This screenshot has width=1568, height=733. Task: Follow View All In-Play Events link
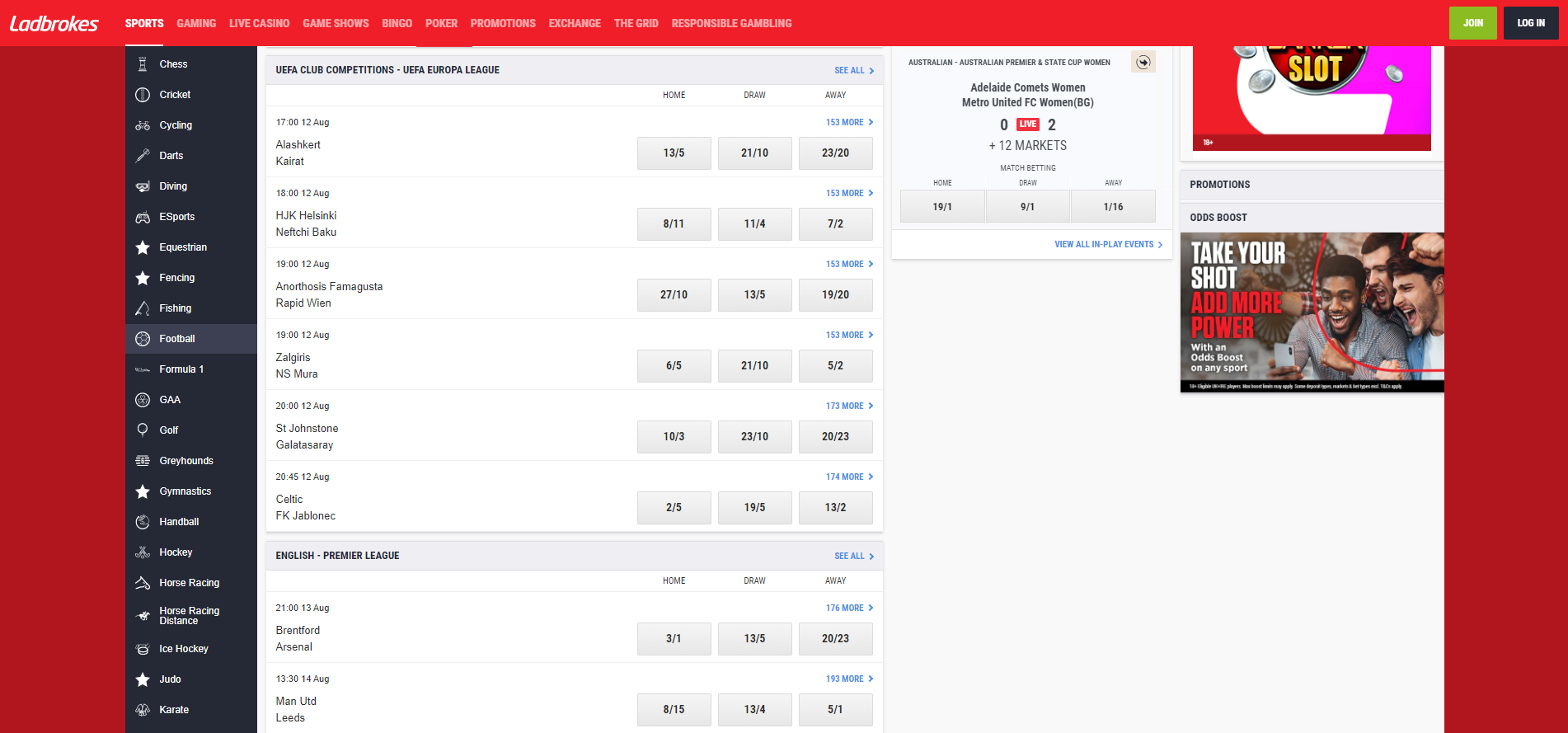pos(1108,245)
